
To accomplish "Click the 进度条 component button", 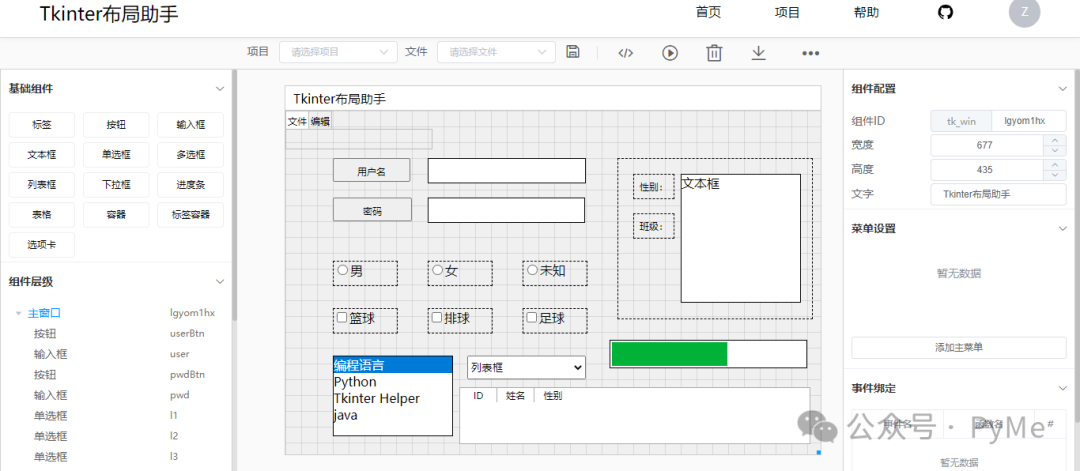I will (190, 185).
